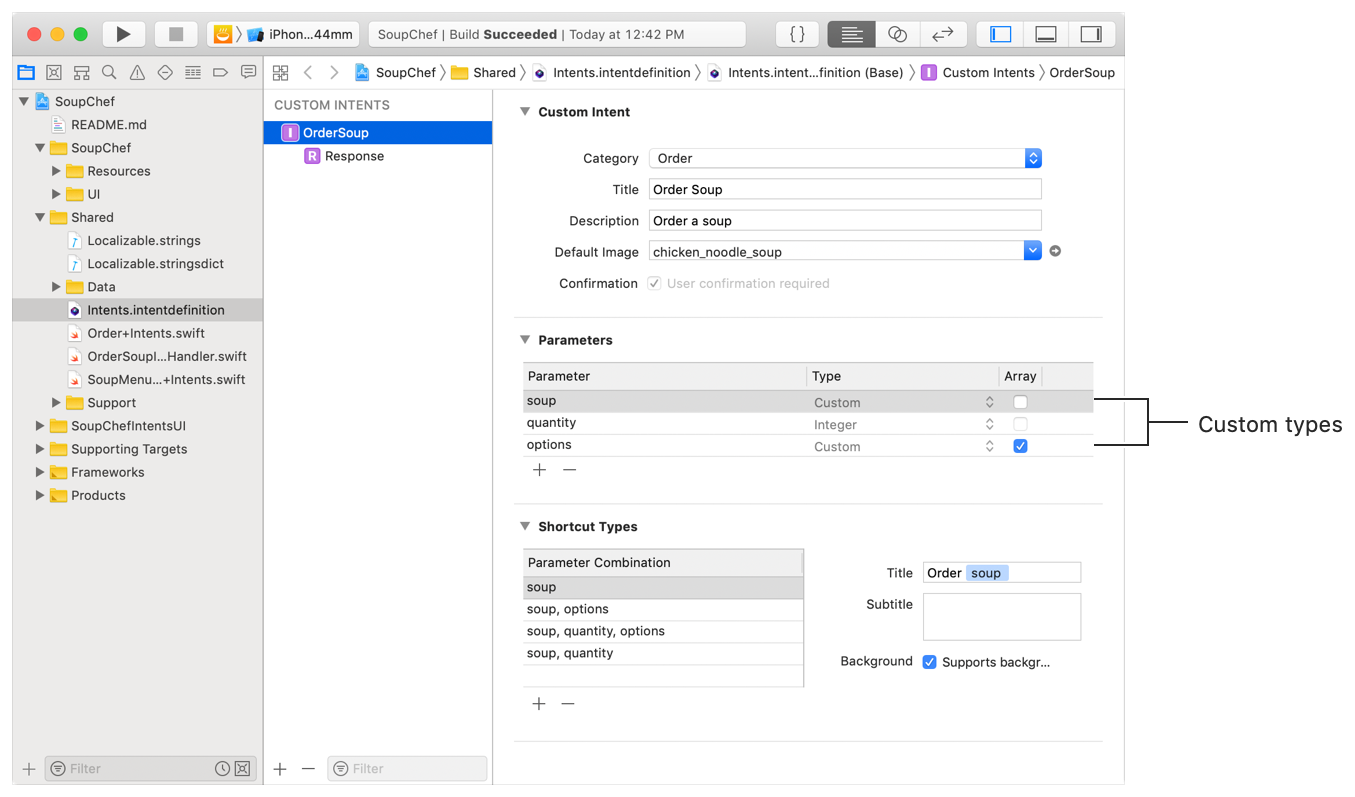Select the iPhone 44mm scheme destination

[300, 34]
